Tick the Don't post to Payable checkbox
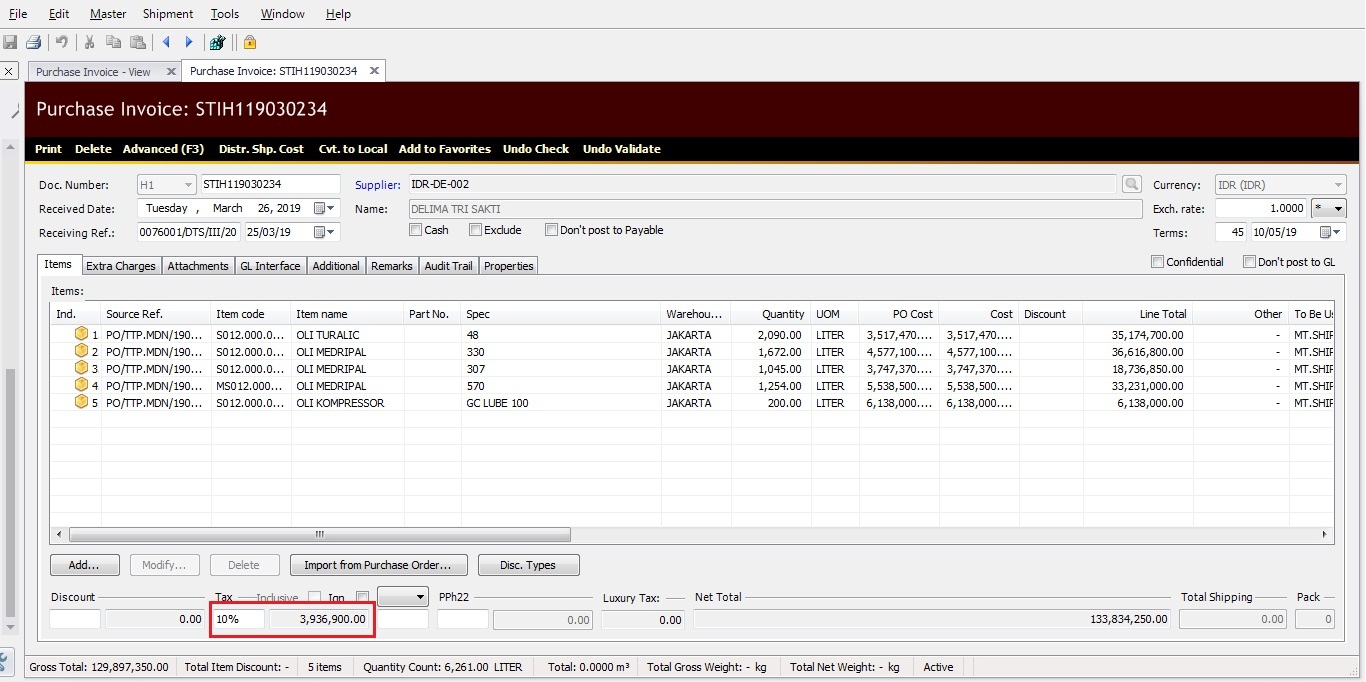1366x682 pixels. 551,230
